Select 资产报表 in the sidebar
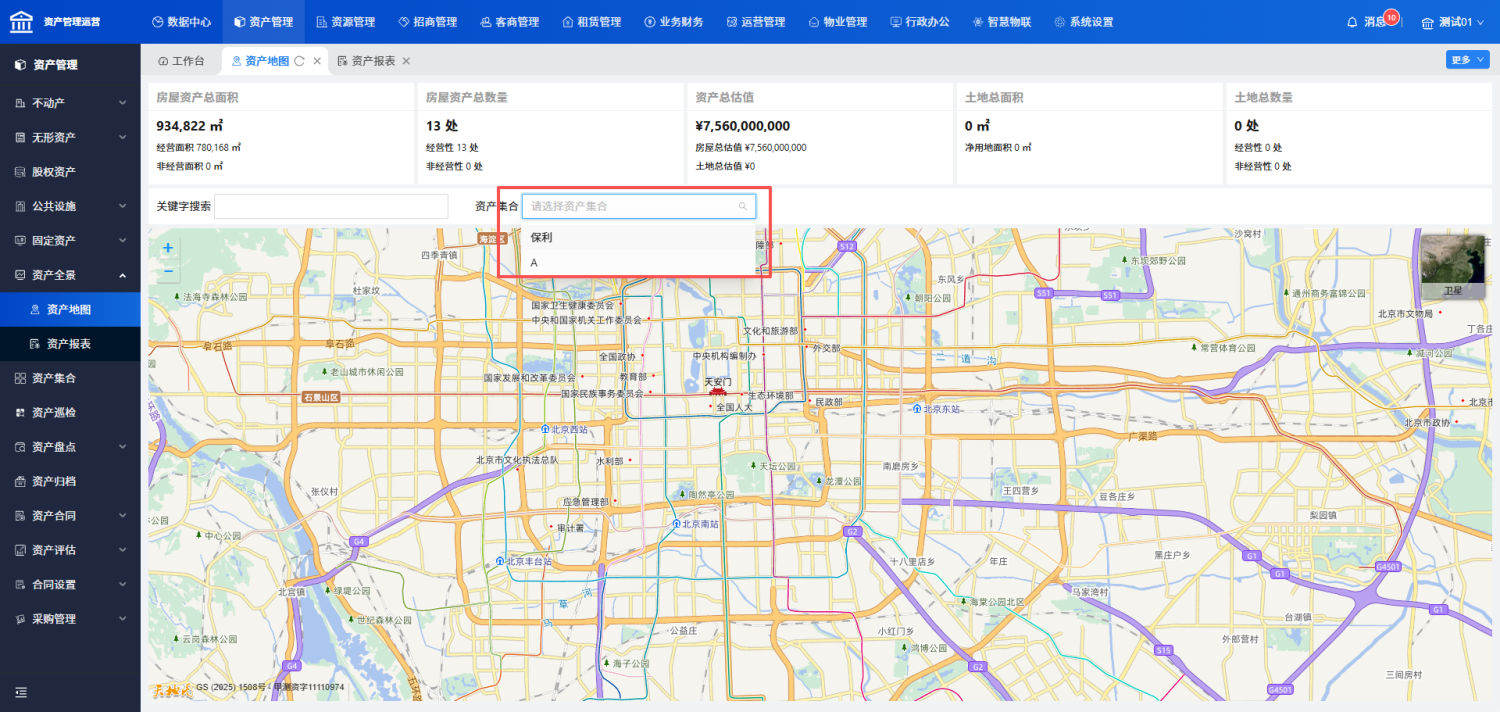This screenshot has width=1500, height=712. coord(70,344)
